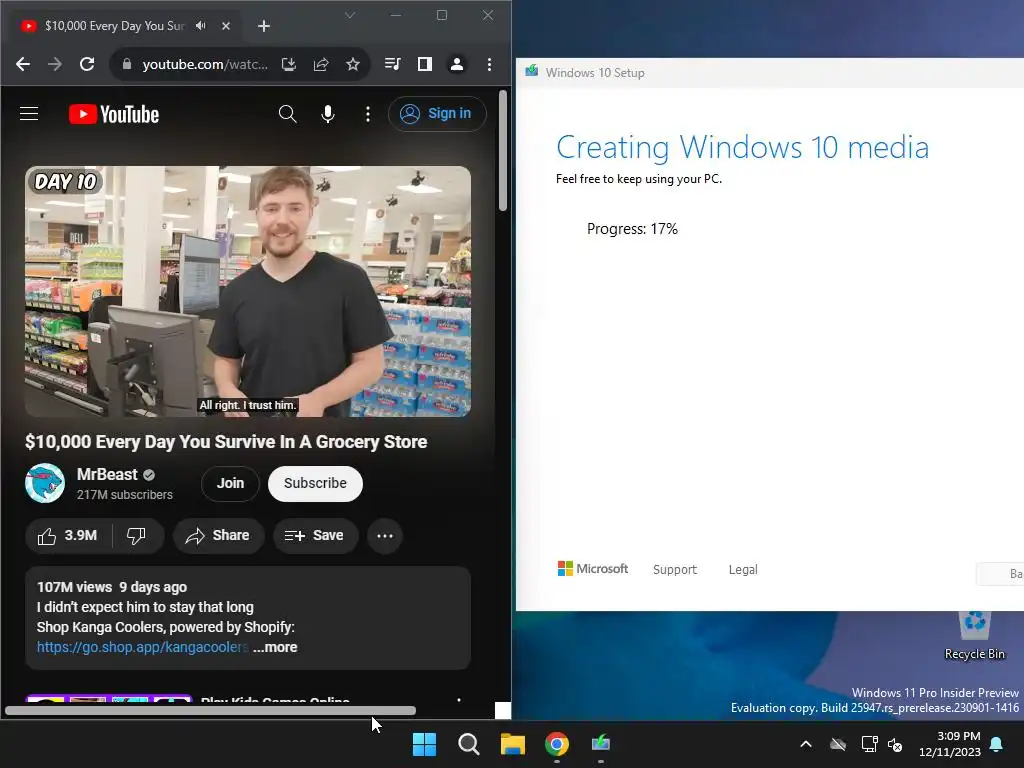Click OneDrive cloud tray icon
Screen dimensions: 1024x768
838,744
